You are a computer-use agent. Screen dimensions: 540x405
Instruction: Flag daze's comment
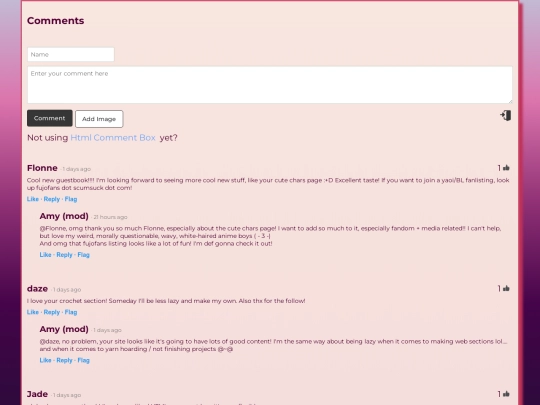click(71, 312)
